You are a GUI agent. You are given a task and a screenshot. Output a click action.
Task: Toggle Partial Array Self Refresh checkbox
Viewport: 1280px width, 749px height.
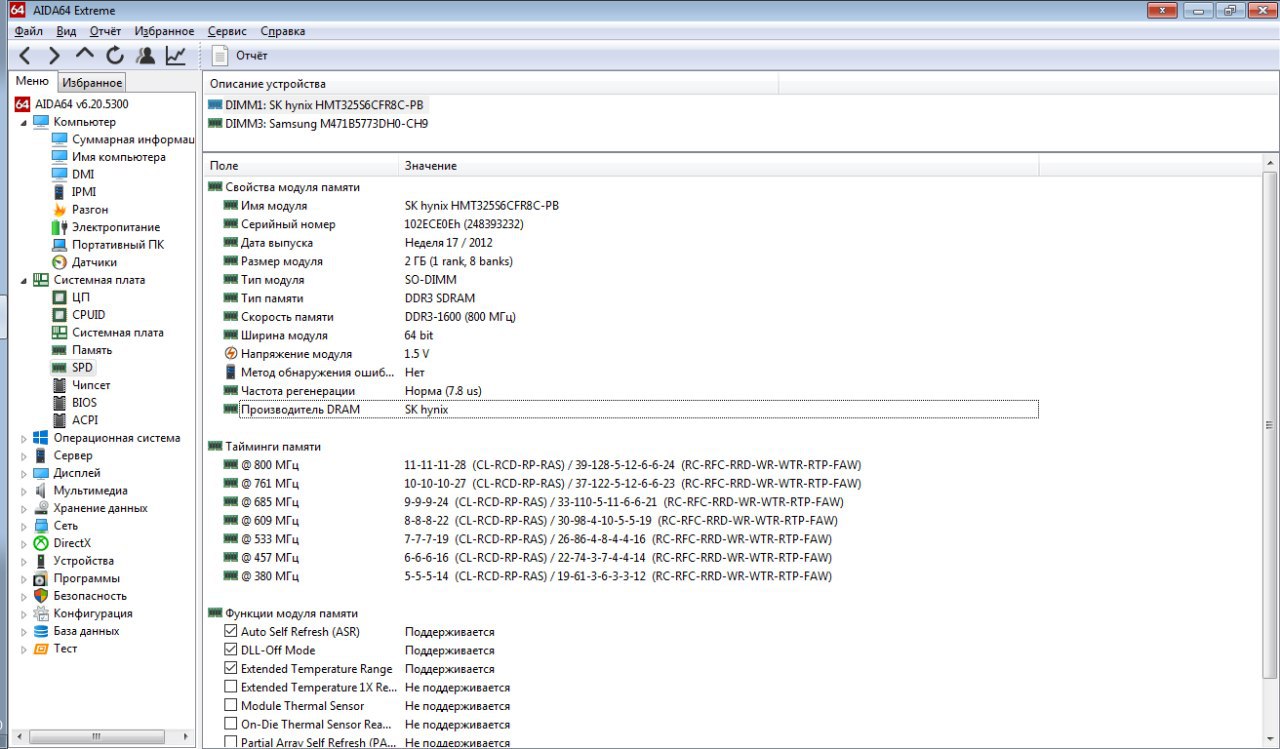[x=231, y=742]
